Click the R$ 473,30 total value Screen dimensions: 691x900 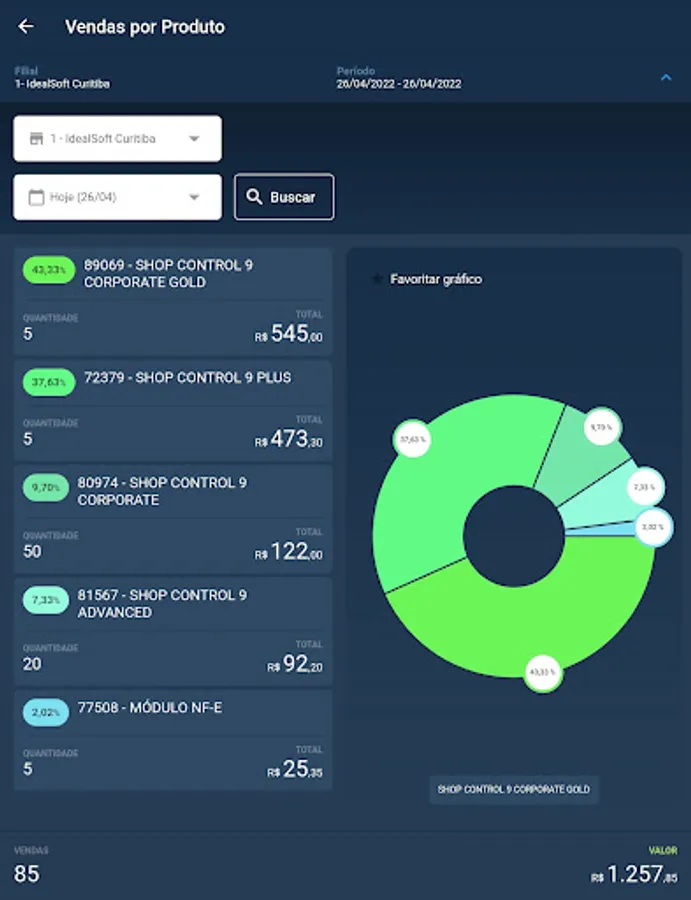289,439
